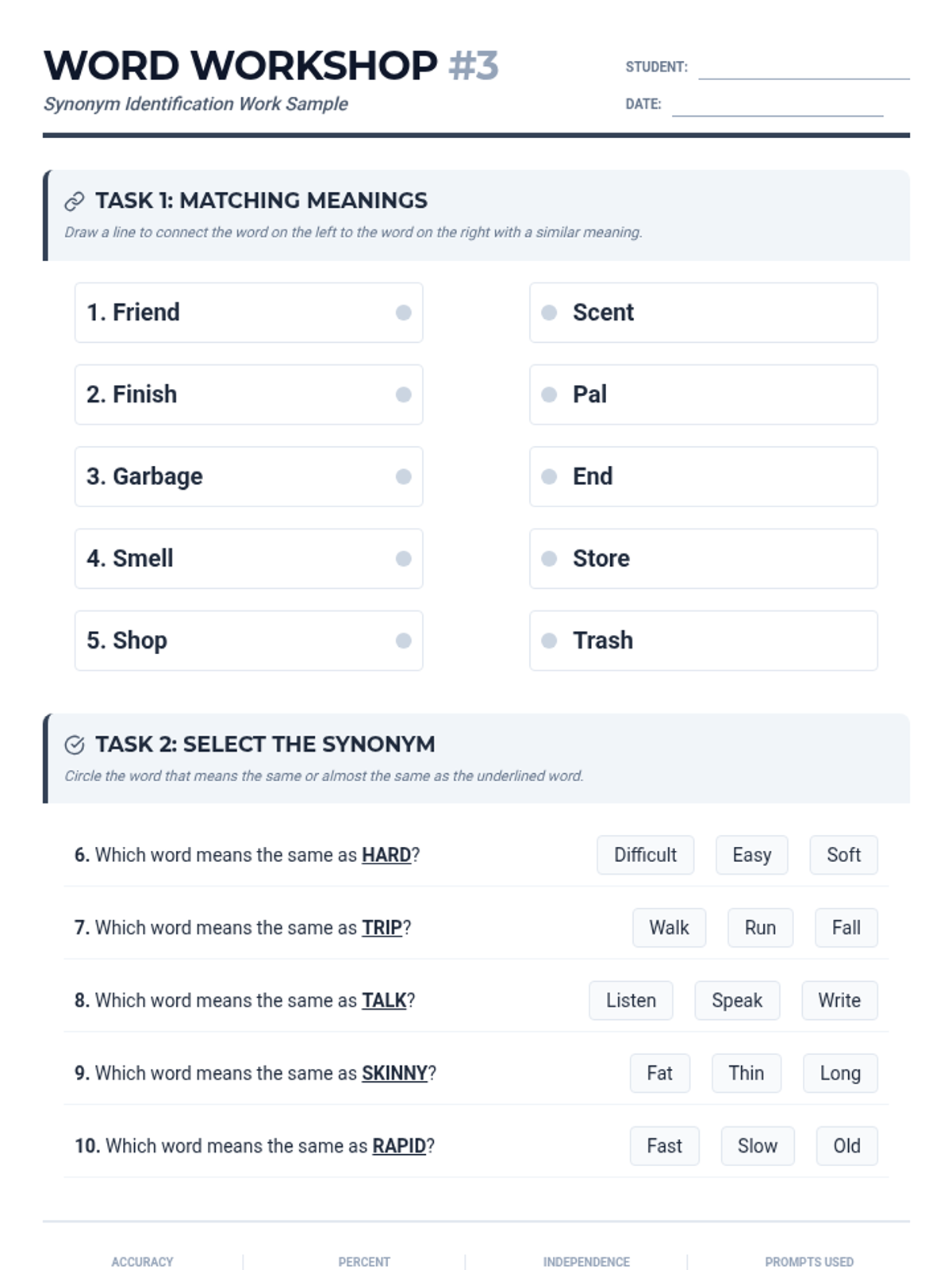Select the Fall answer chip
Viewport: 952px width, 1270px height.
pyautogui.click(x=846, y=928)
